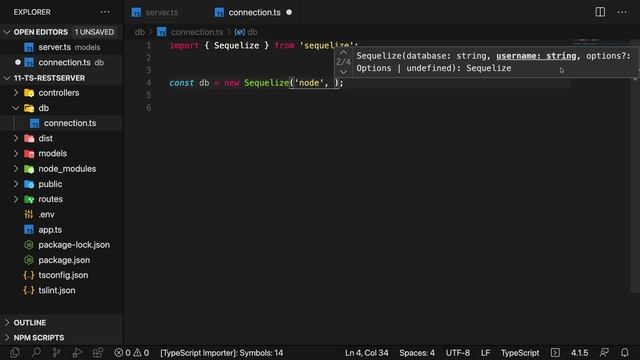Collapse the Open Editors section
Image resolution: width=640 pixels, height=360 pixels.
(7, 32)
